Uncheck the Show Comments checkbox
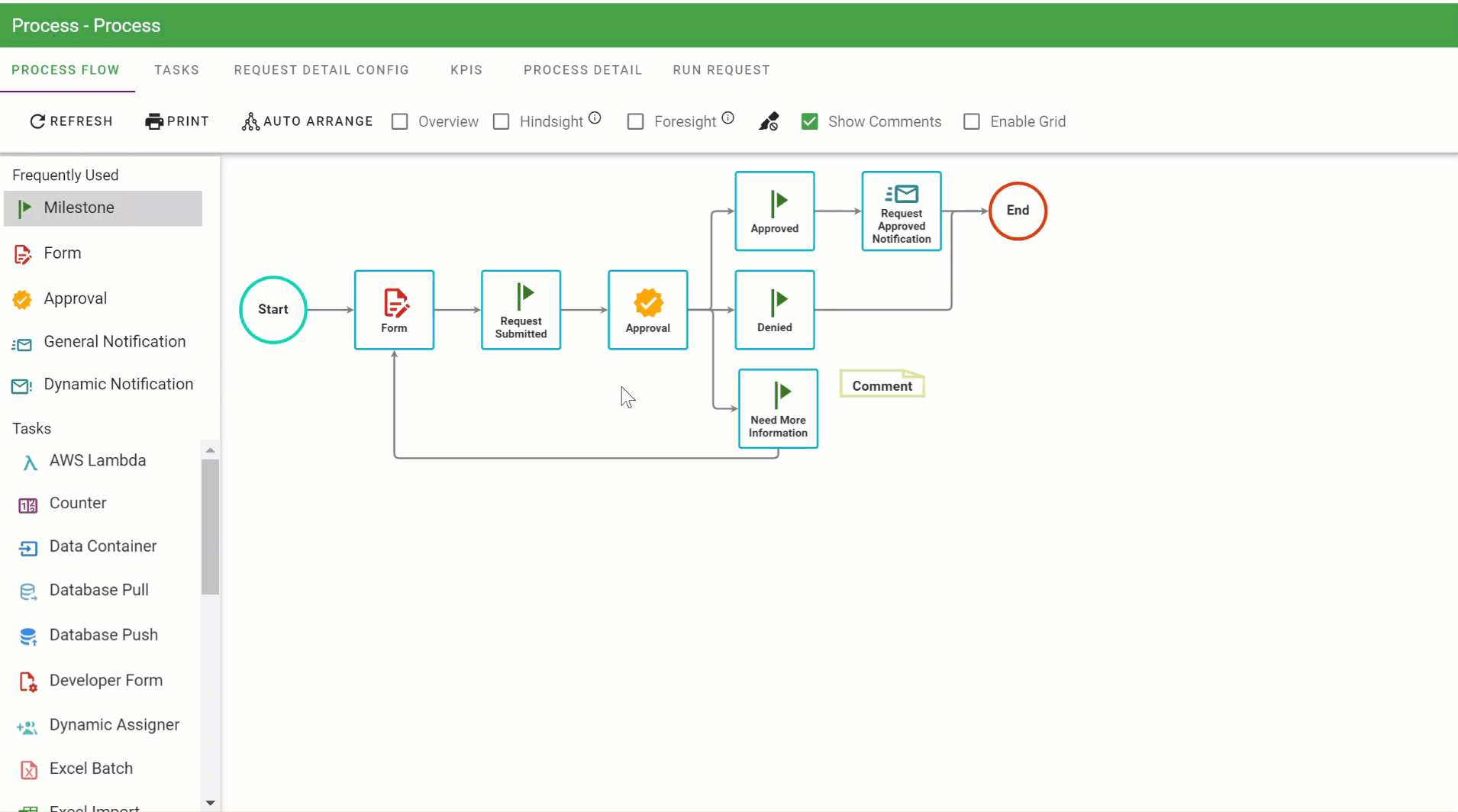Viewport: 1458px width, 812px height. 810,122
